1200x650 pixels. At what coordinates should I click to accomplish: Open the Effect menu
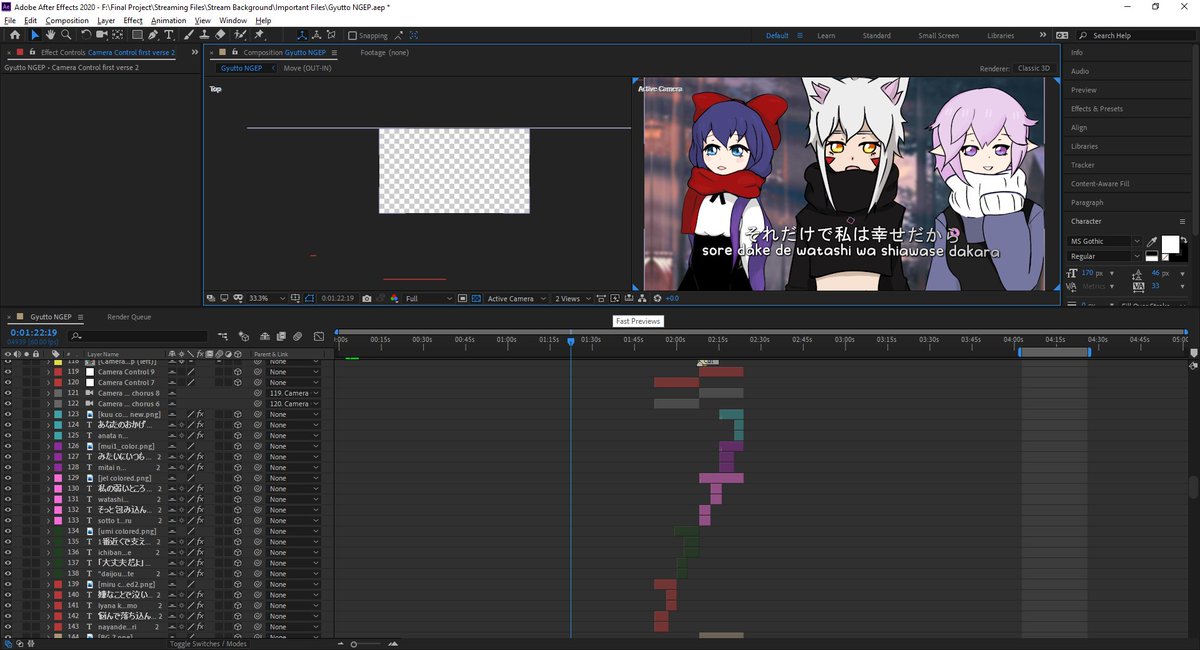pos(133,20)
